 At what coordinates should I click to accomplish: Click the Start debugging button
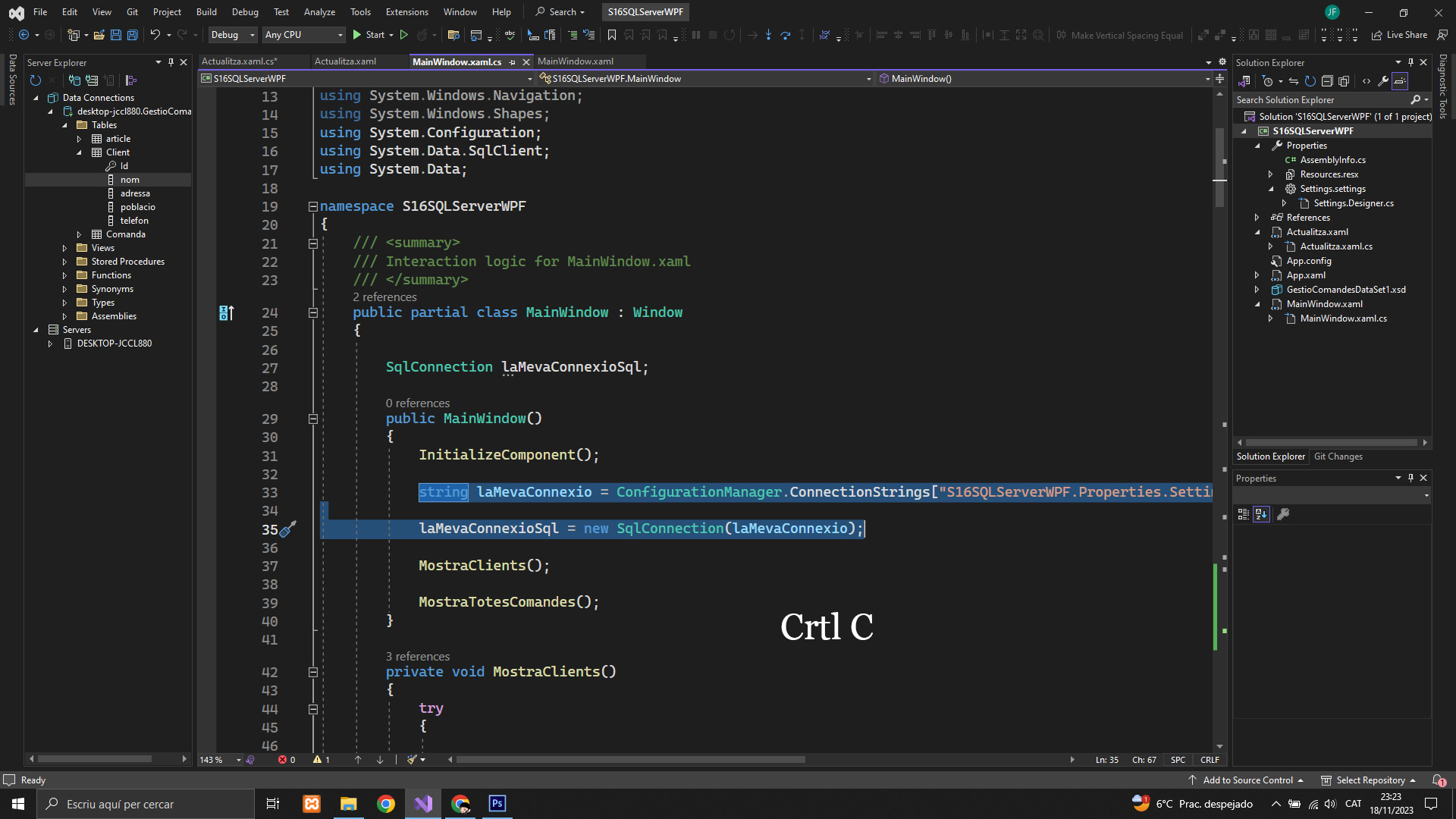[369, 35]
